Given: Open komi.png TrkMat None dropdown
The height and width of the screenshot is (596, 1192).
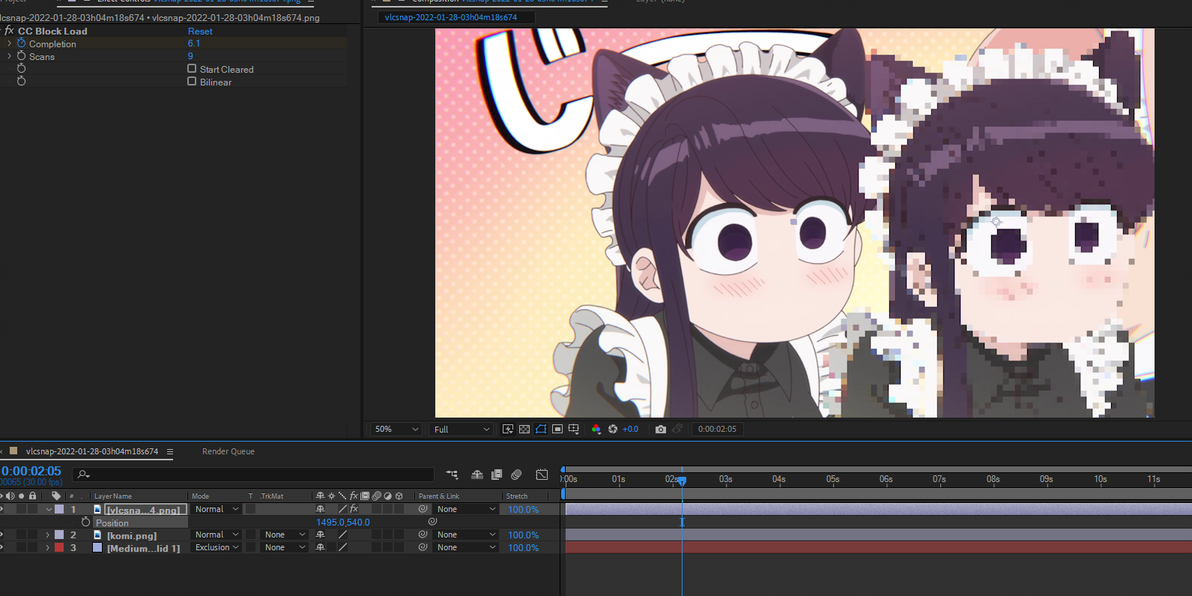Looking at the screenshot, I should (284, 535).
